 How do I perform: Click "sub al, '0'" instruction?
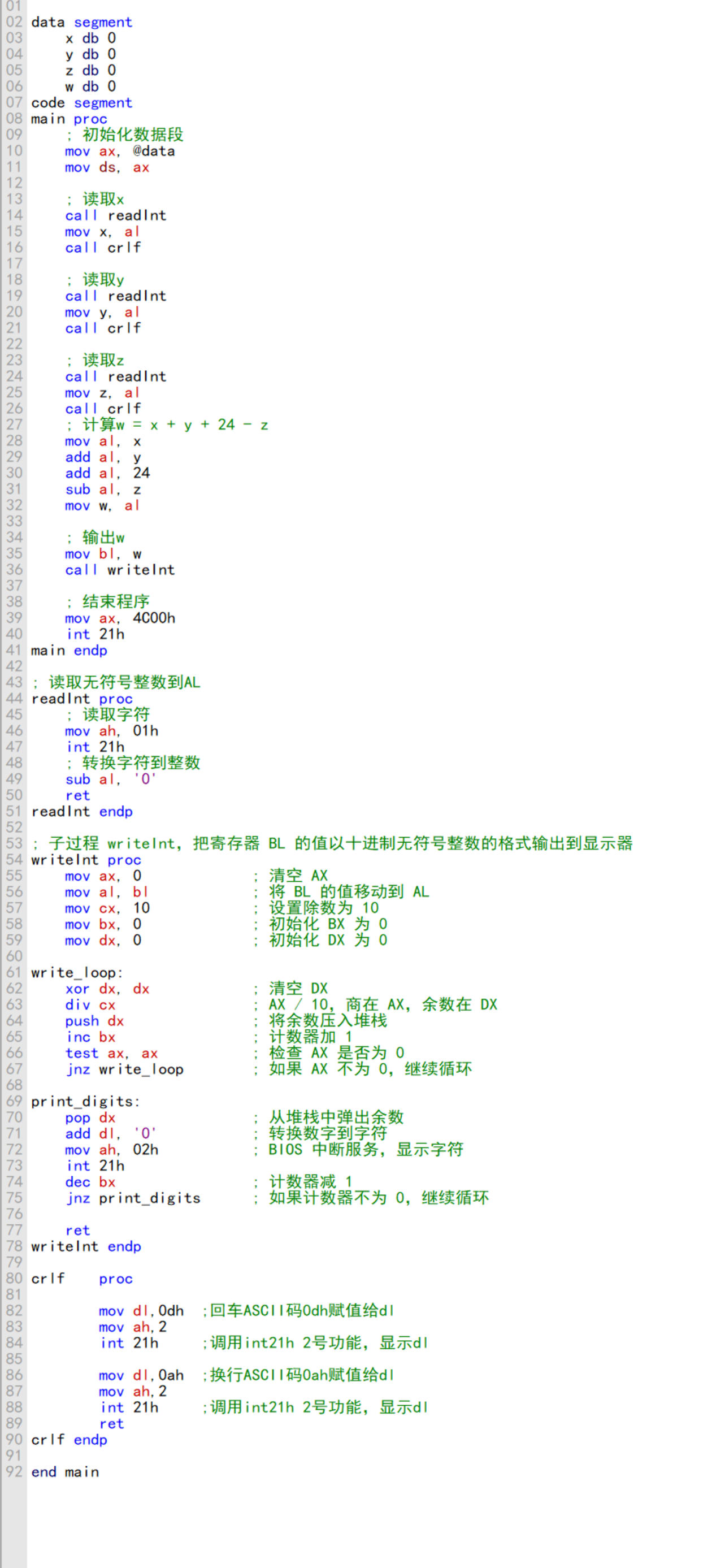[x=111, y=779]
